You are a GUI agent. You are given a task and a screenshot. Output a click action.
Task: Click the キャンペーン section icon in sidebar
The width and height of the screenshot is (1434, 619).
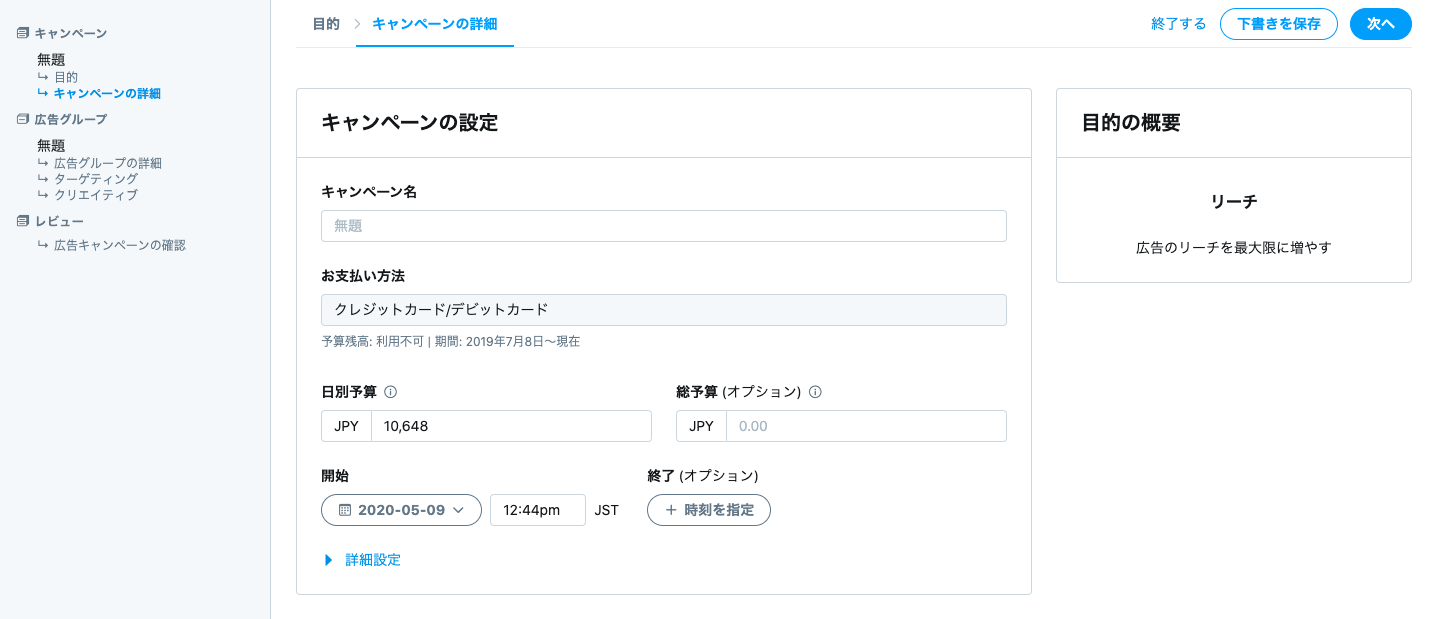pyautogui.click(x=23, y=33)
